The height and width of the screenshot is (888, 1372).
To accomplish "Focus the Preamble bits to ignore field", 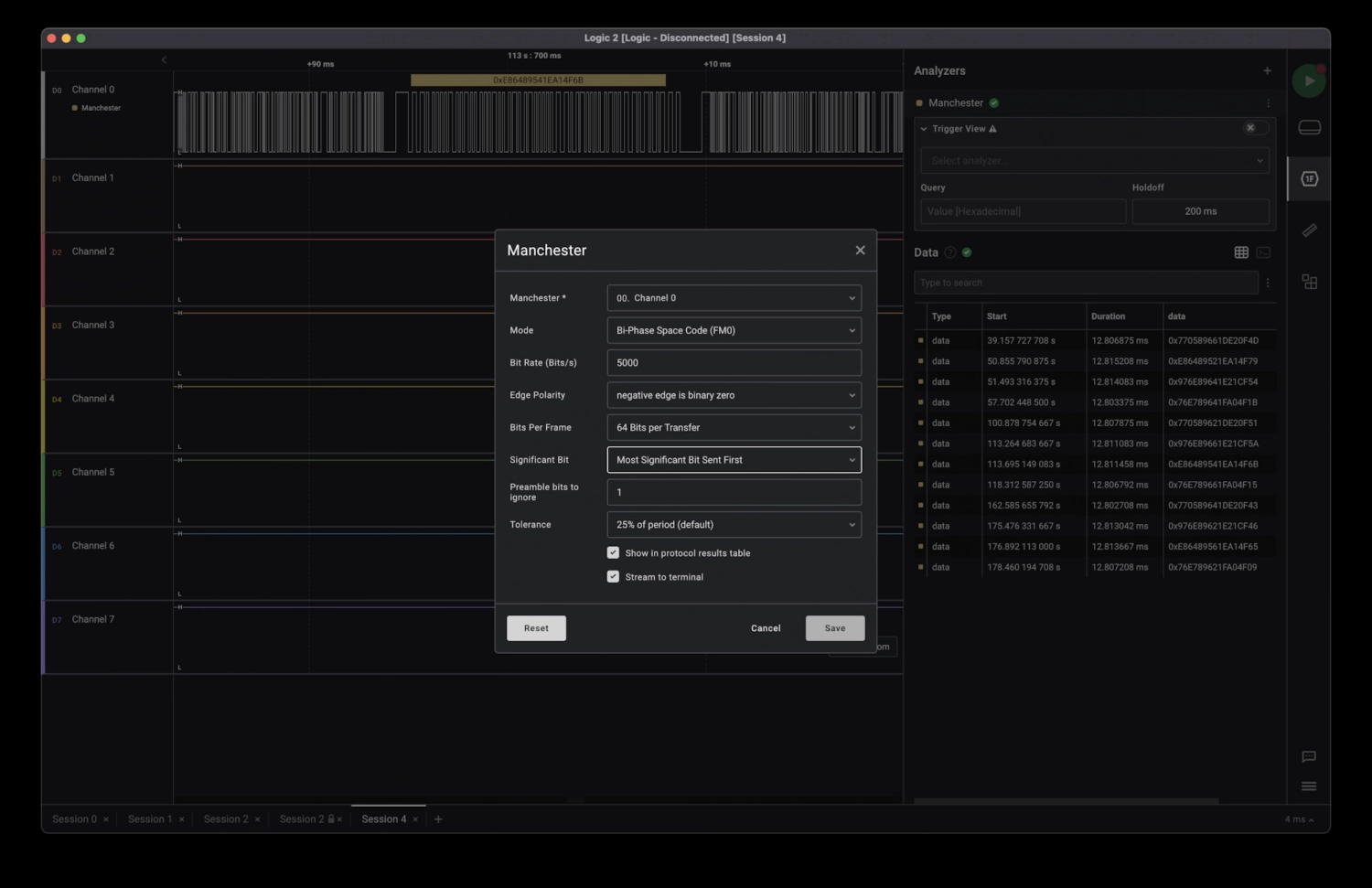I will tap(734, 492).
